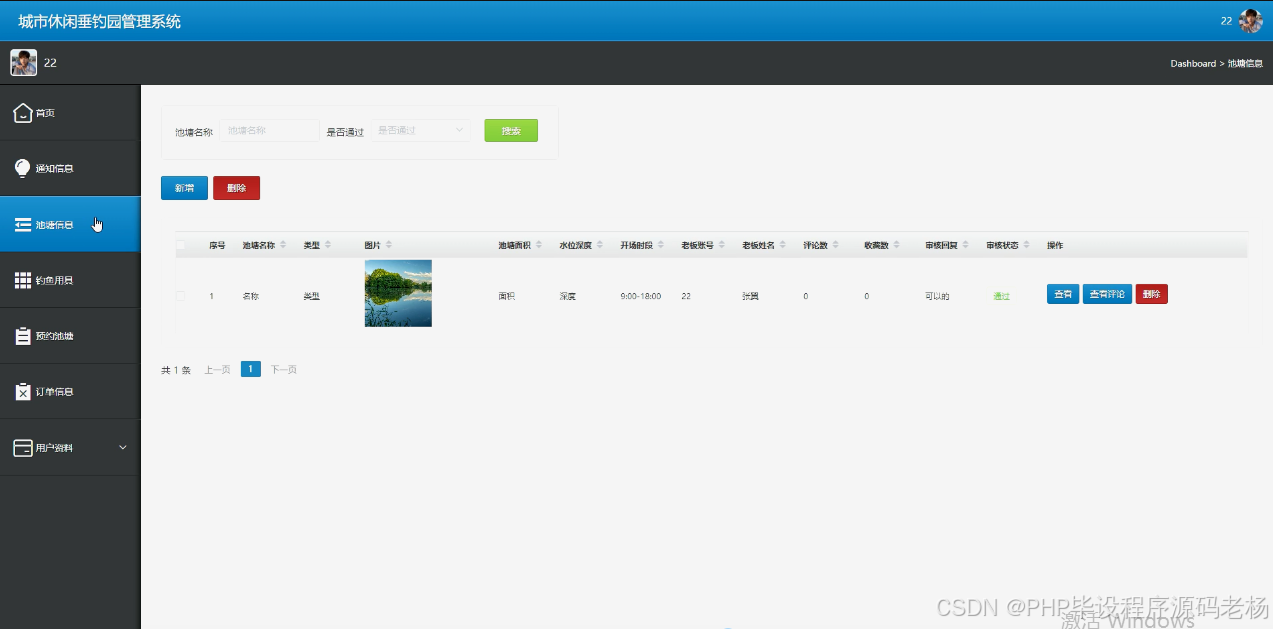The width and height of the screenshot is (1273, 629).
Task: Click the 共 1 条 total count text
Action: point(176,370)
